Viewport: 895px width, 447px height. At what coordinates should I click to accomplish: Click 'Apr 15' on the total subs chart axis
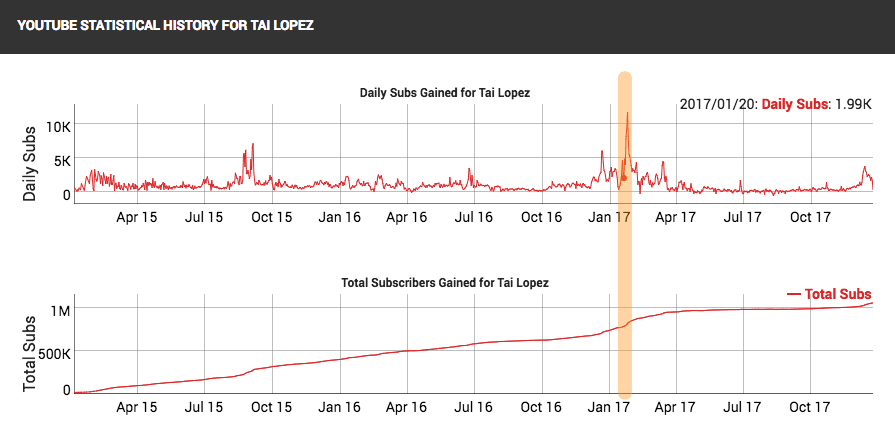(x=136, y=408)
